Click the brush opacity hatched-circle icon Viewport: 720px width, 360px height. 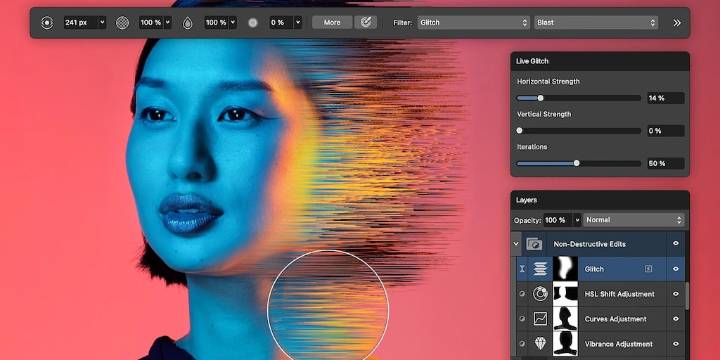[x=122, y=22]
